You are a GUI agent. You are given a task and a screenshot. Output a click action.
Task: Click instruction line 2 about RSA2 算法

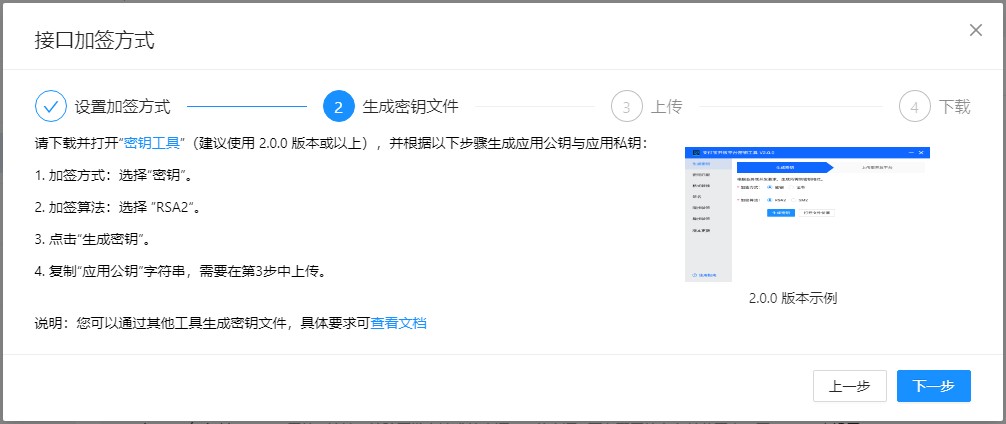(x=119, y=207)
